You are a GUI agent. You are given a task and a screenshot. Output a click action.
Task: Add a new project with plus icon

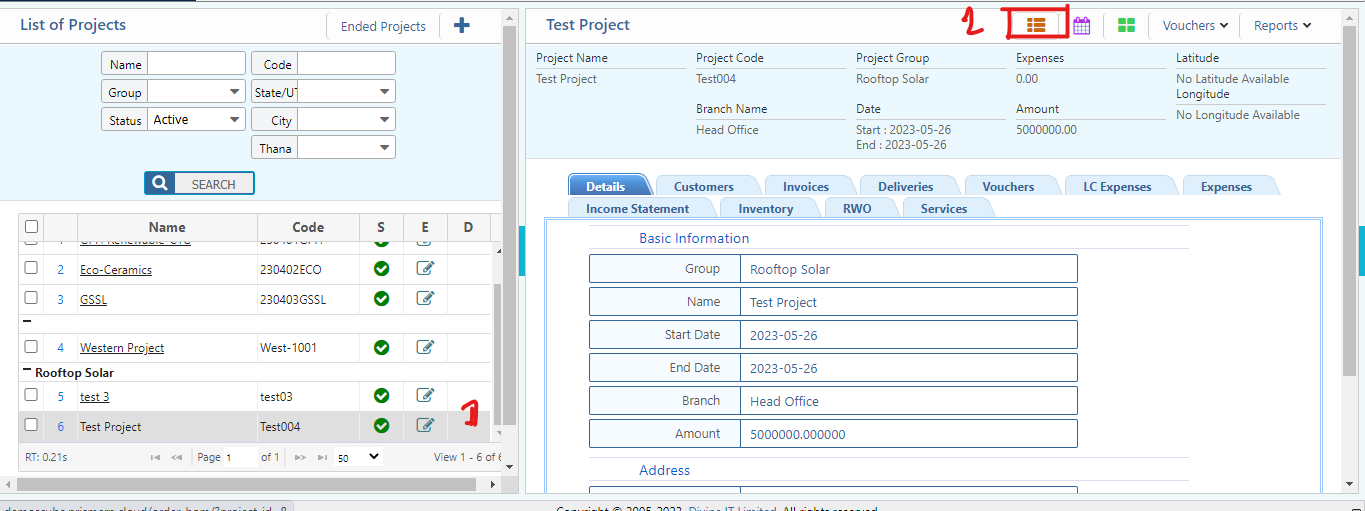[x=461, y=25]
